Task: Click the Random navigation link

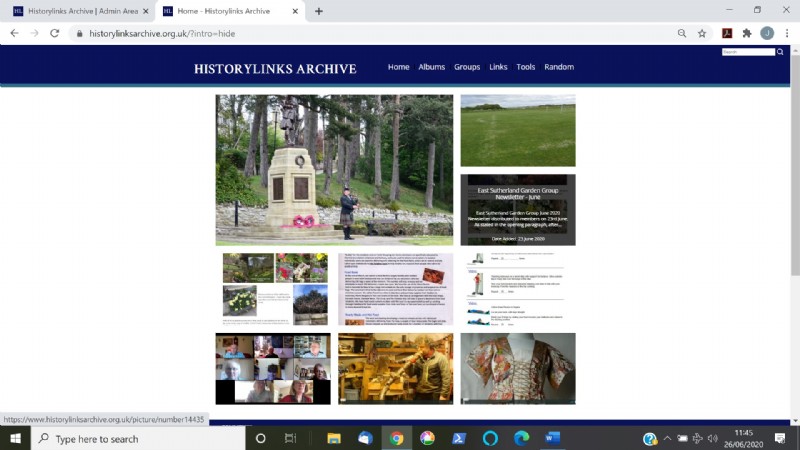Action: [559, 67]
